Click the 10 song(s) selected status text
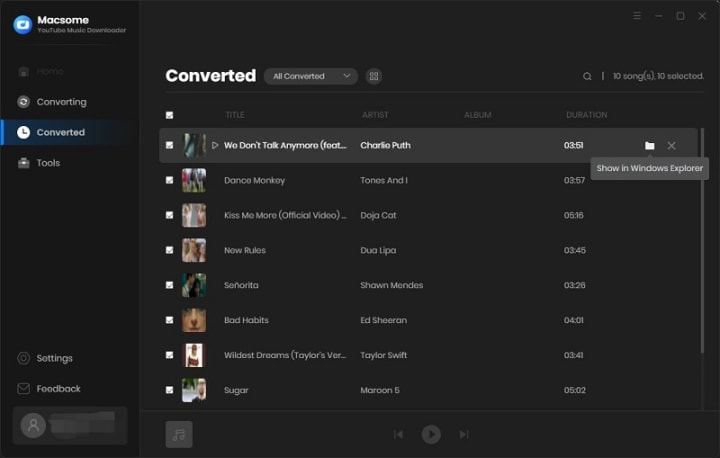The width and height of the screenshot is (720, 458). point(658,76)
